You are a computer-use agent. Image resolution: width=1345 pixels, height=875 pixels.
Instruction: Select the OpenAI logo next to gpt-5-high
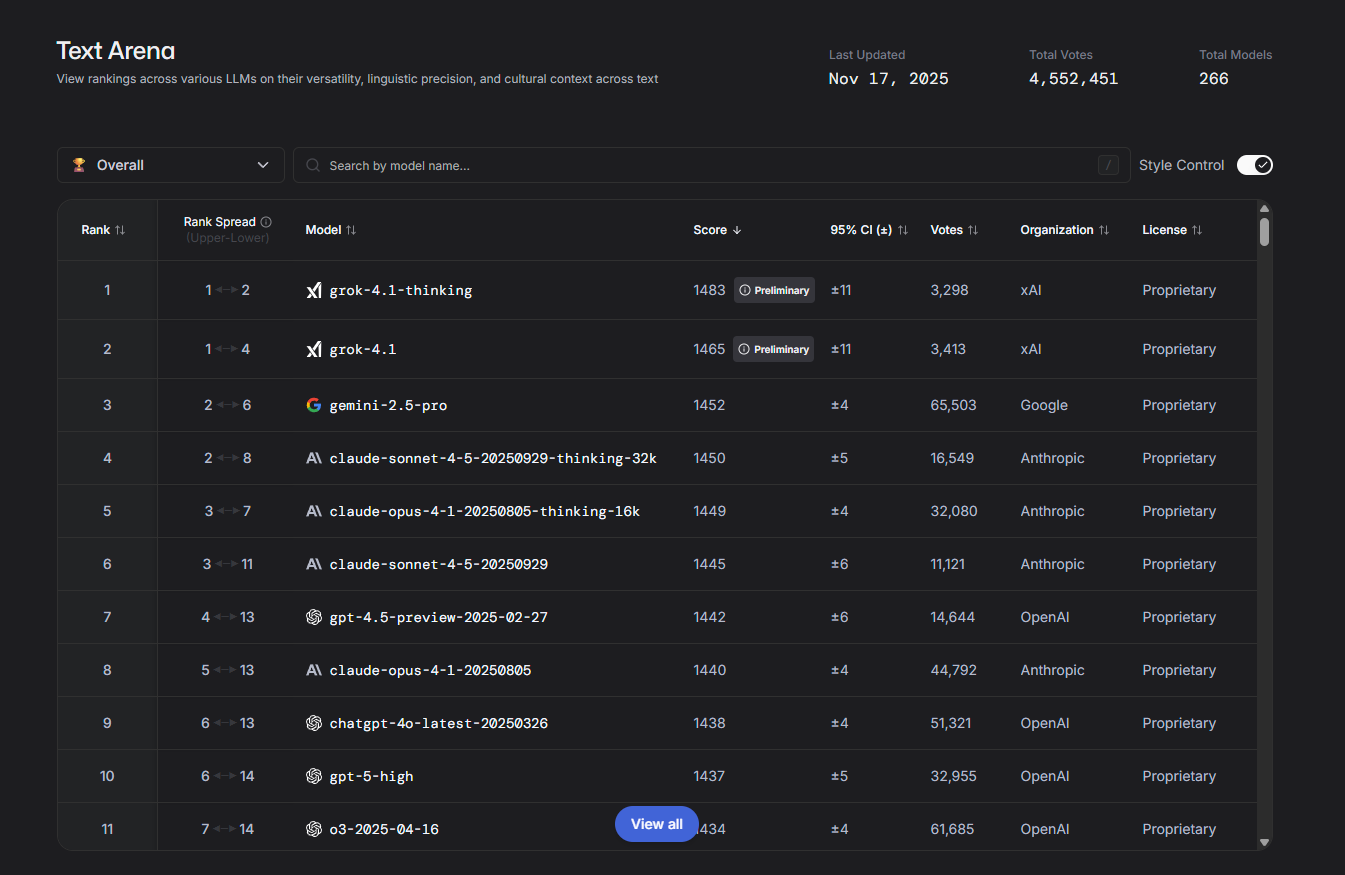pos(314,776)
